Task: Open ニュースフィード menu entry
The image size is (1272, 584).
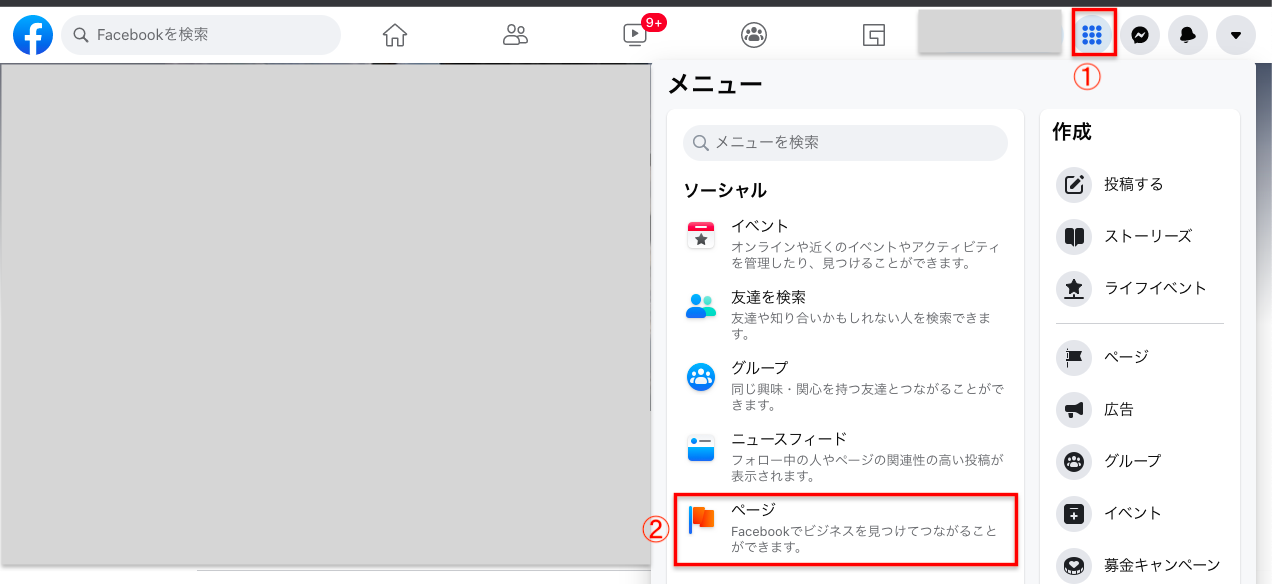Action: [845, 457]
